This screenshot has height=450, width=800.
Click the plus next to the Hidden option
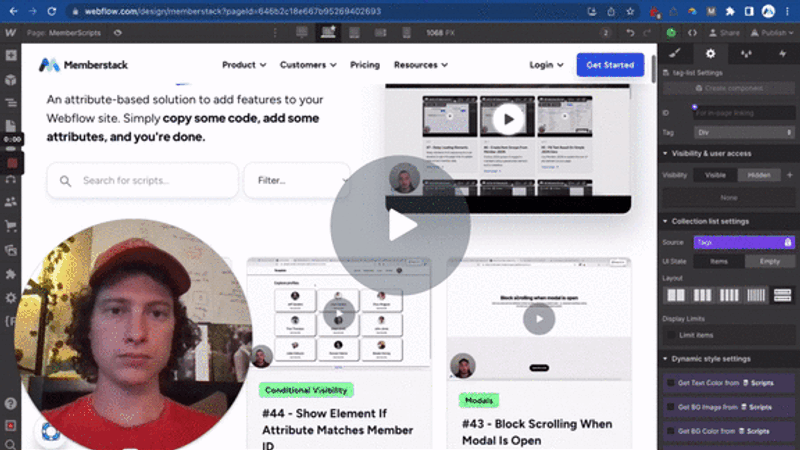(790, 175)
